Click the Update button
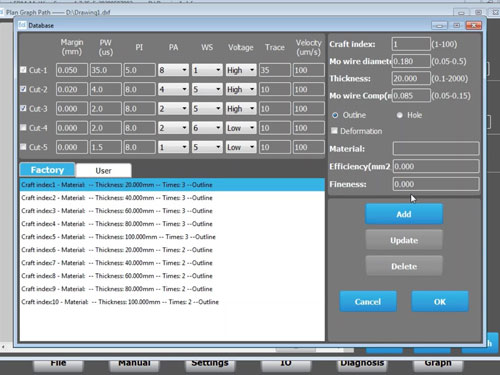Image resolution: width=500 pixels, height=375 pixels. pos(404,240)
